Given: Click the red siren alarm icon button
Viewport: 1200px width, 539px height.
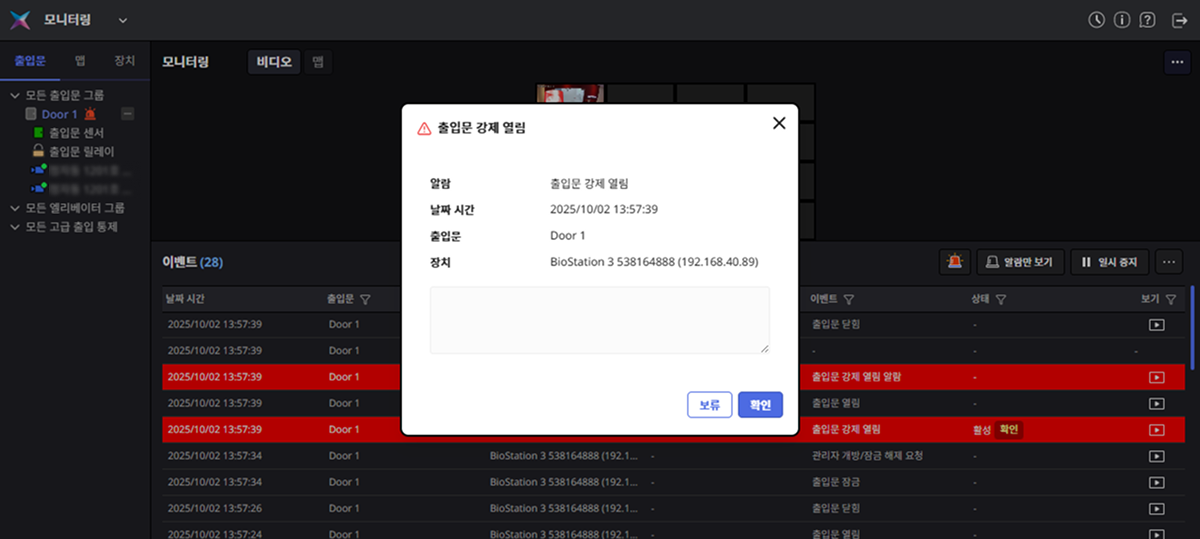Looking at the screenshot, I should pyautogui.click(x=955, y=262).
